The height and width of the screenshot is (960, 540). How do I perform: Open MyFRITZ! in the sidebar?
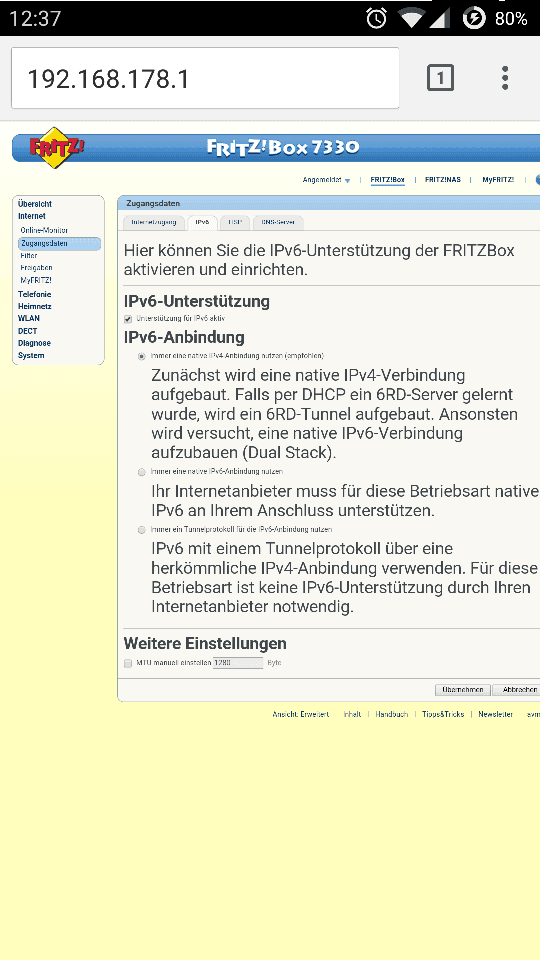[36, 280]
